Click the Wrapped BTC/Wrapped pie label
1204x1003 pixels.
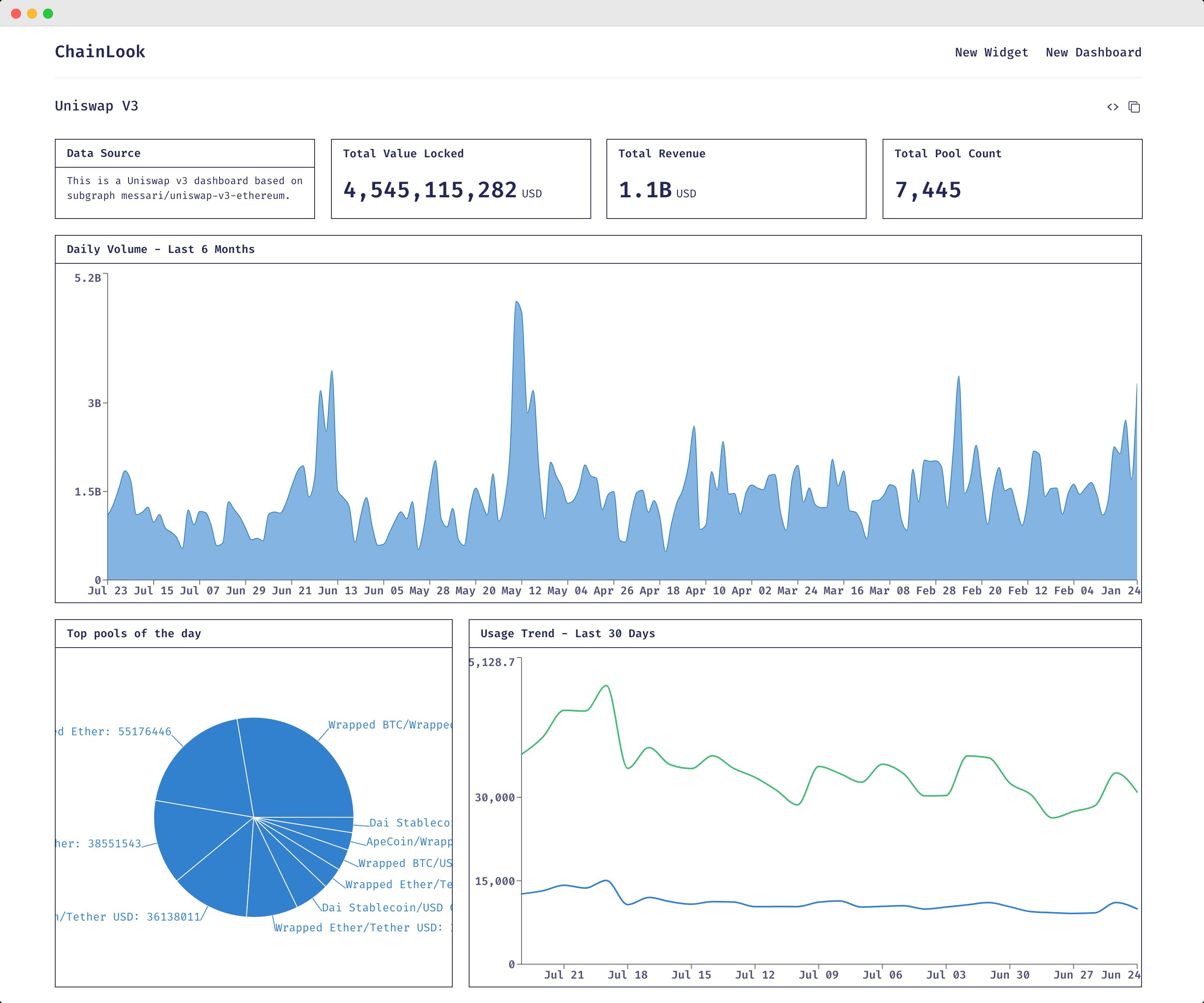click(x=390, y=724)
